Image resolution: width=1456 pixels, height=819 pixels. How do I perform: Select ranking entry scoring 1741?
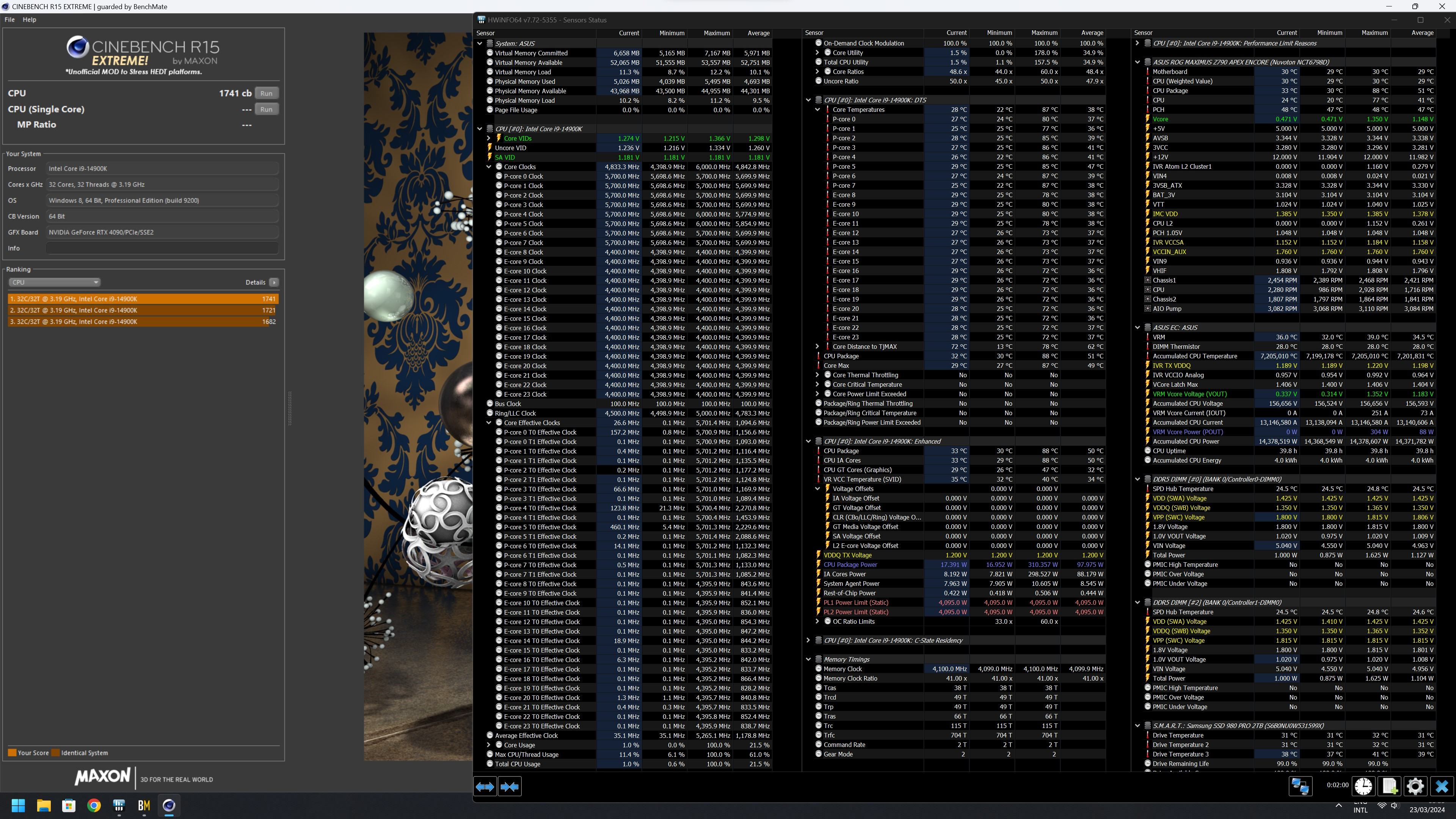click(143, 299)
